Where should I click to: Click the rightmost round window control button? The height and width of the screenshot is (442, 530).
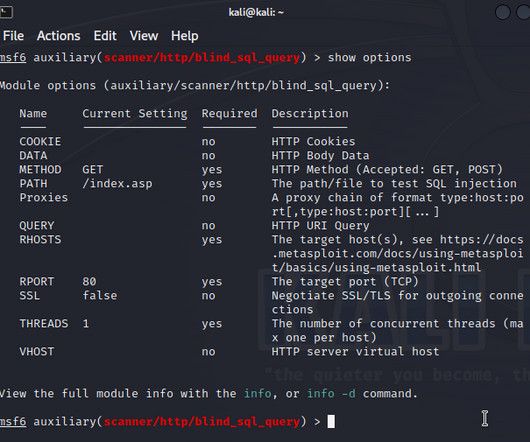click(524, 13)
